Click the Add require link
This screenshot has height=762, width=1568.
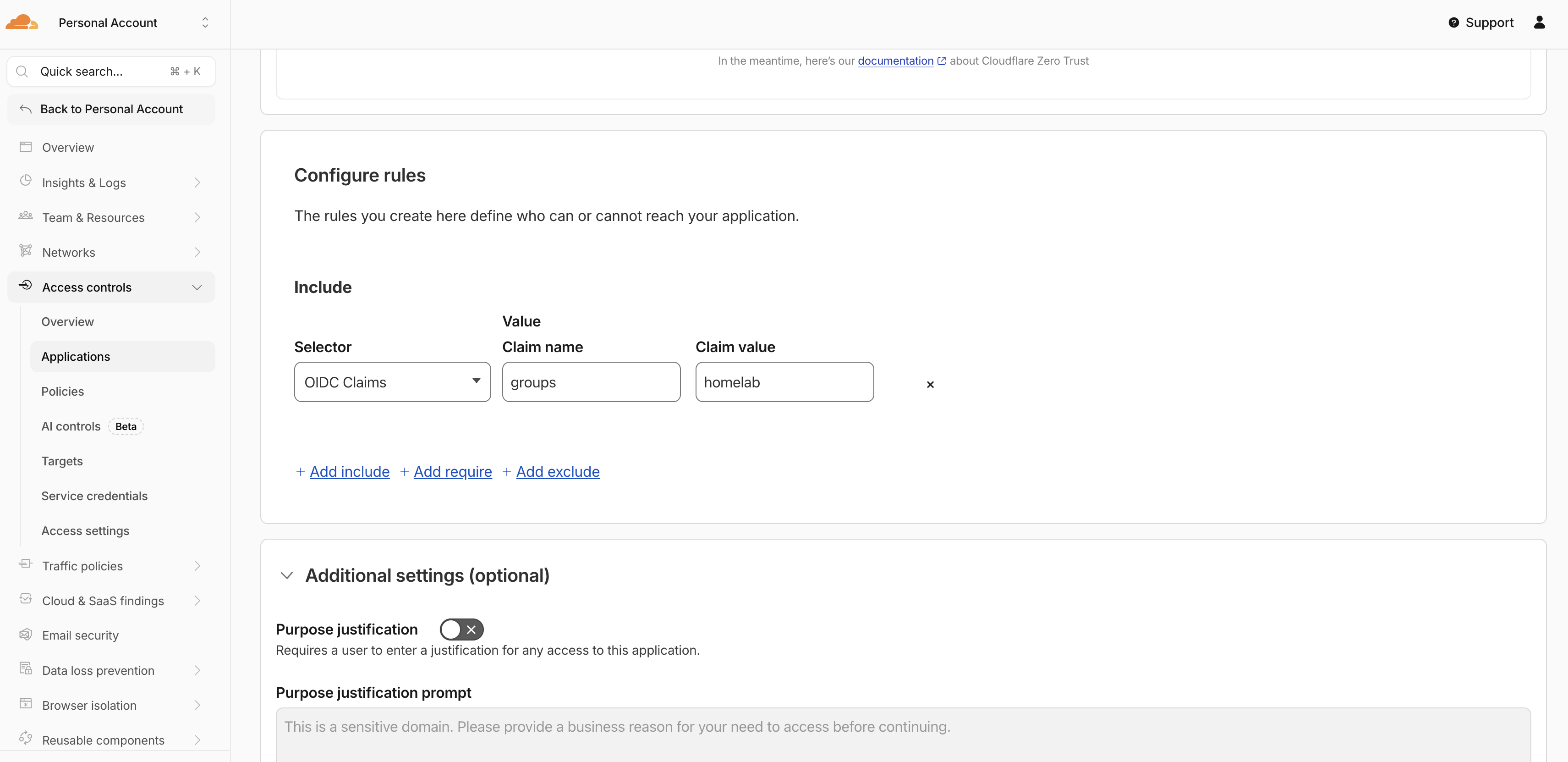453,471
